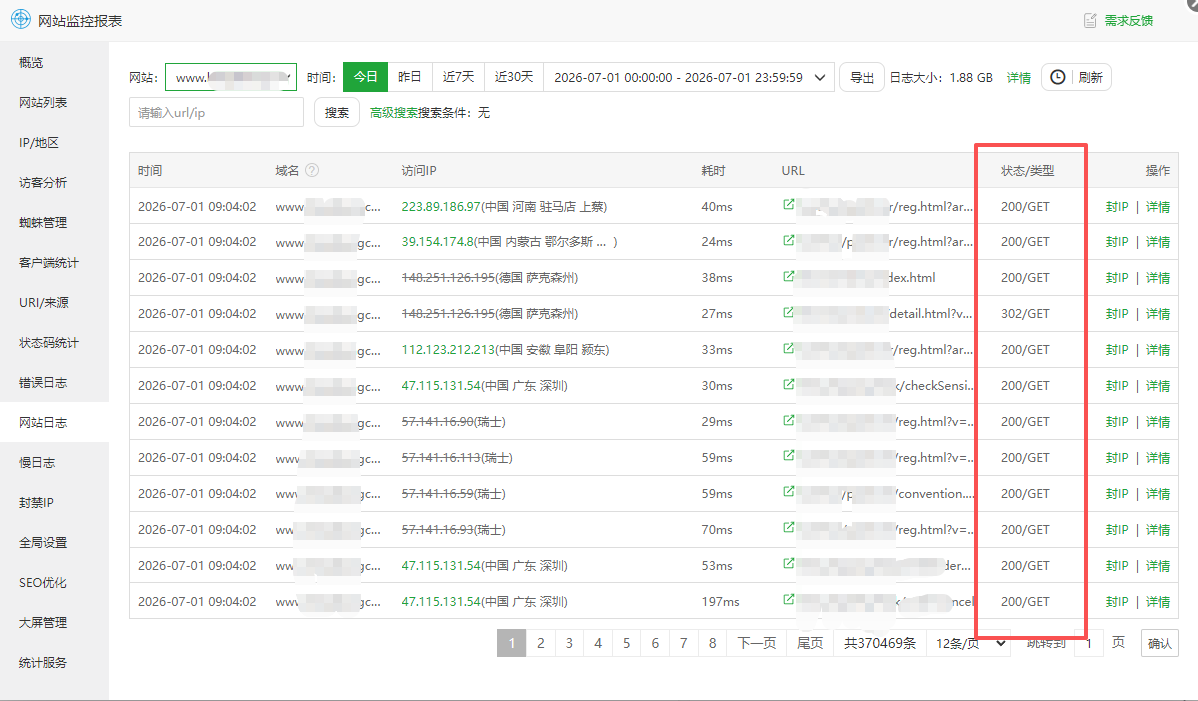This screenshot has height=701, width=1198.
Task: Click 封IP for 112.123.212.213 row
Action: click(x=1117, y=350)
